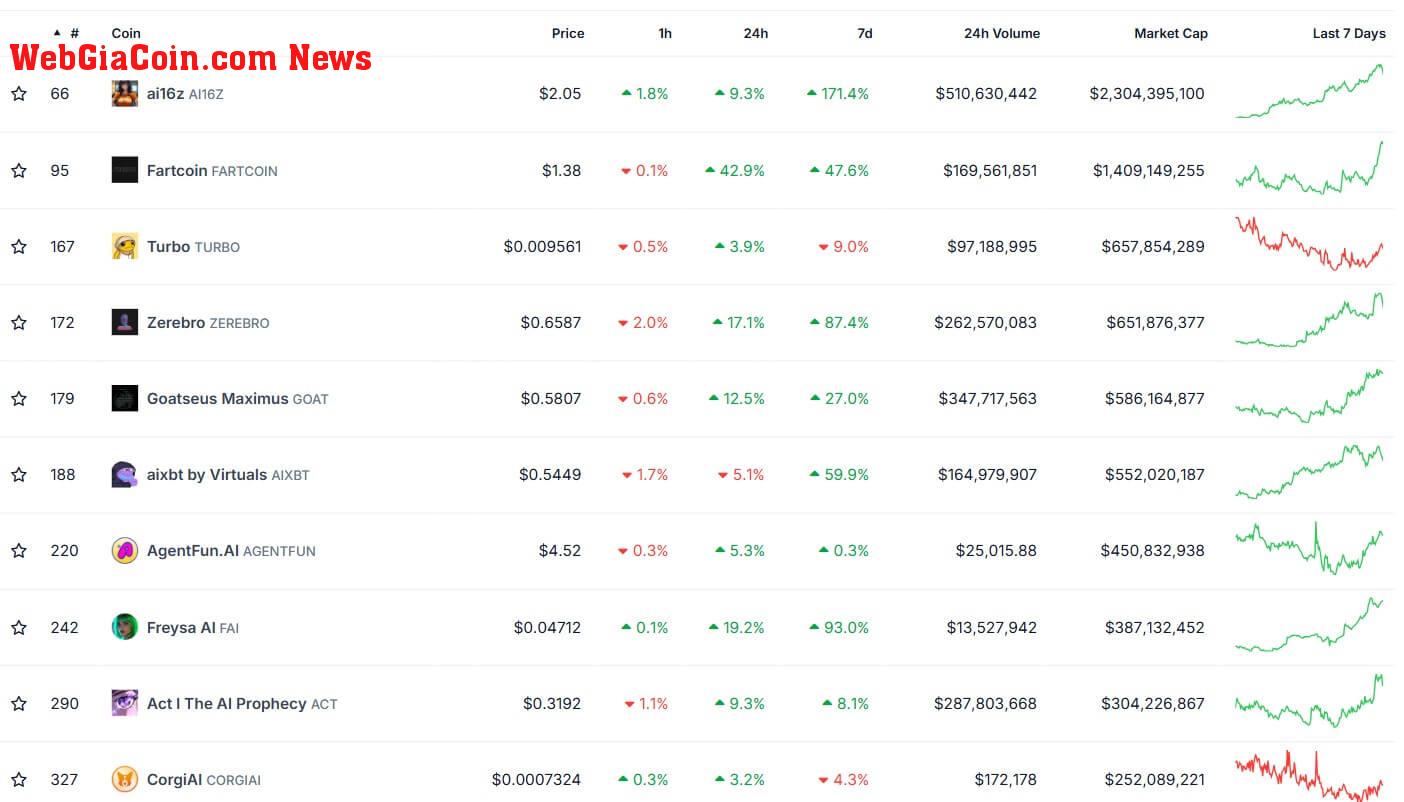Screen dimensions: 1404x802
Task: Open the Turbo coin link
Action: [x=193, y=247]
